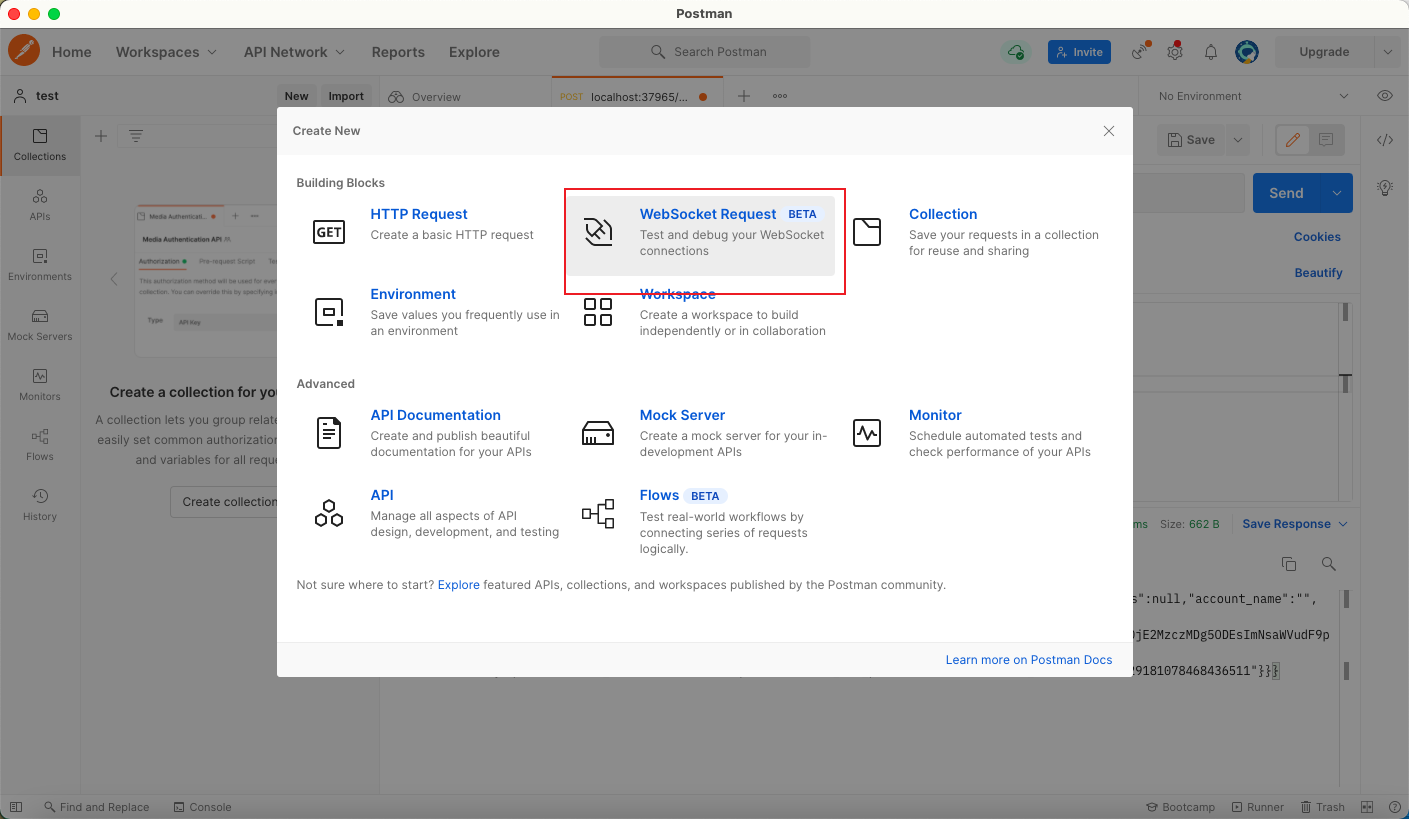Focus the Search Postman field
This screenshot has width=1409, height=819.
coord(705,52)
